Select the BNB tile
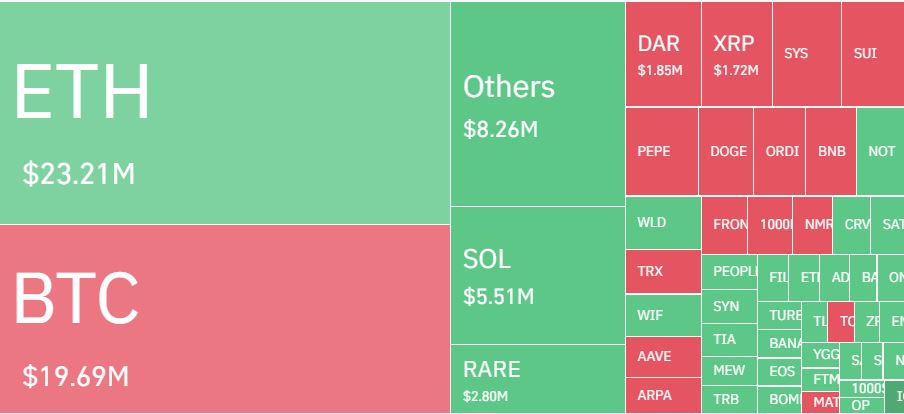The height and width of the screenshot is (414, 904). 831,152
